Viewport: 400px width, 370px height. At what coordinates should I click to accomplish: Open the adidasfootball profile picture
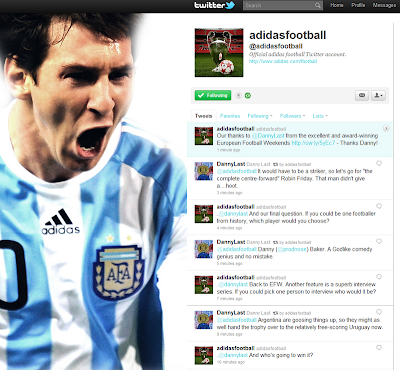pyautogui.click(x=219, y=53)
